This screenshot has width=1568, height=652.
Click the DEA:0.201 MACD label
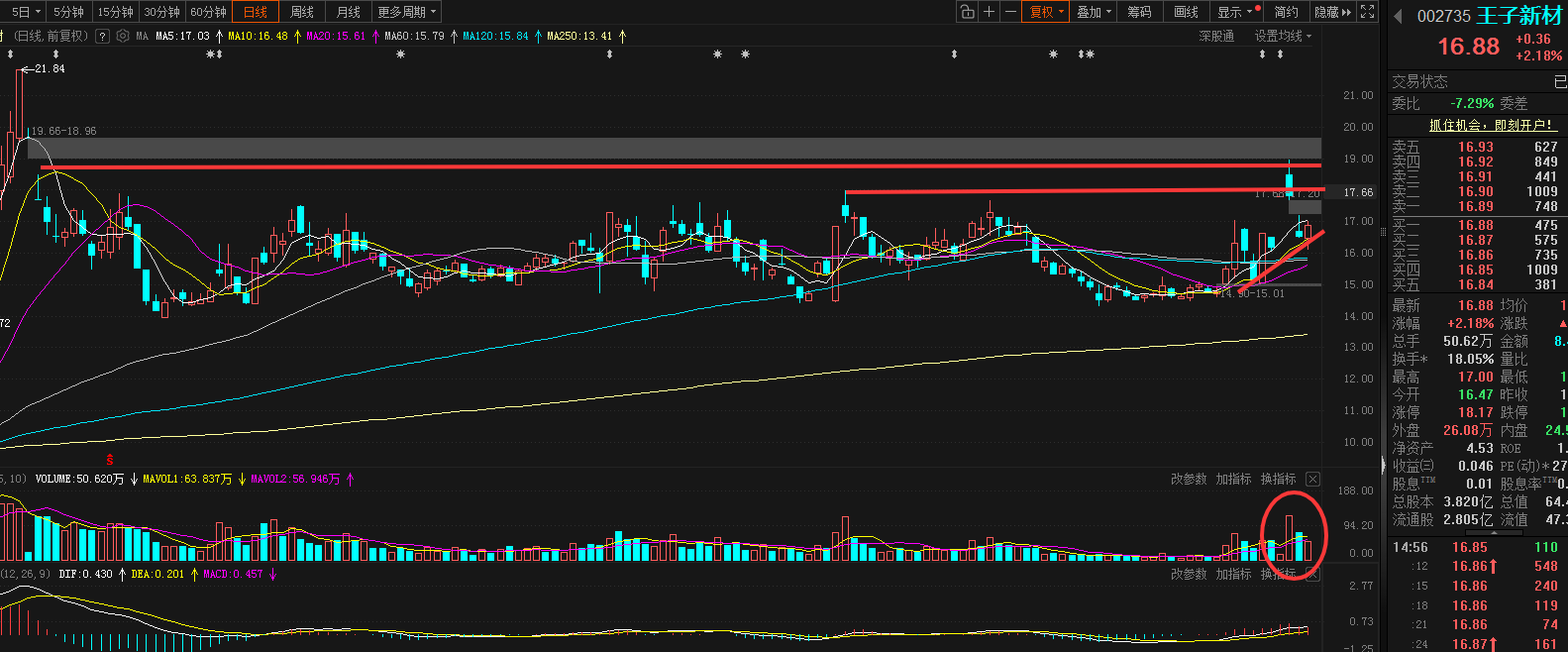click(157, 574)
